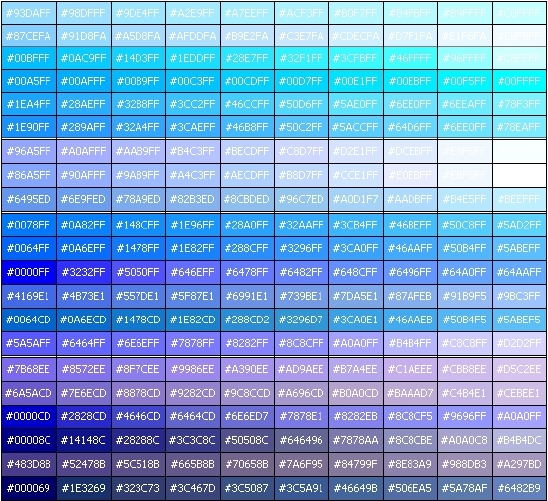Screen dimensions: 548x501
Task: Select the dark navy #00008C swatch
Action: click(29, 440)
